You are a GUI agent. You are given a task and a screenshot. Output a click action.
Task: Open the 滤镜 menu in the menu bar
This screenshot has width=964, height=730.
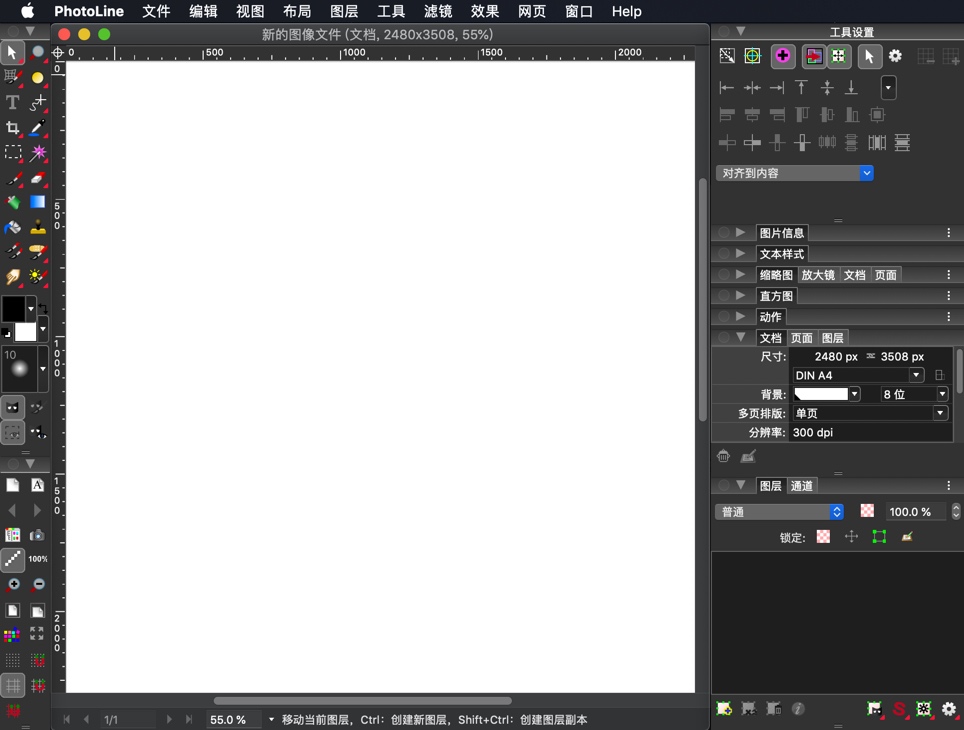point(437,11)
